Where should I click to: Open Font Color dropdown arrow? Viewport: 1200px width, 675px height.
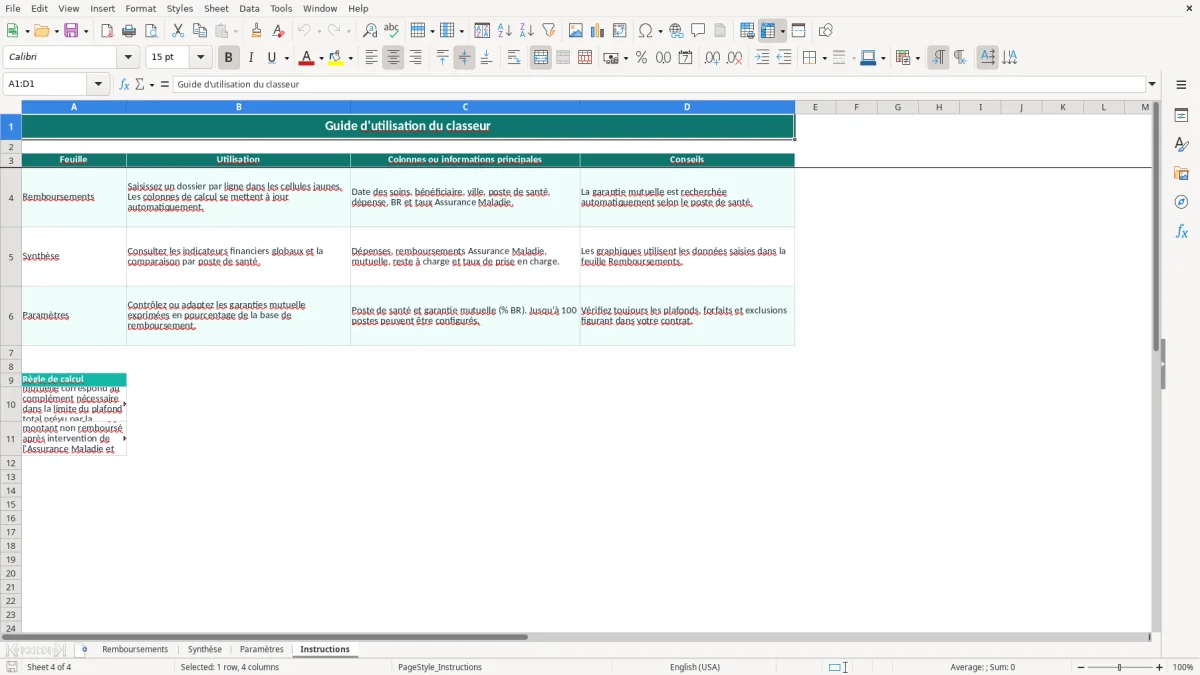click(321, 58)
